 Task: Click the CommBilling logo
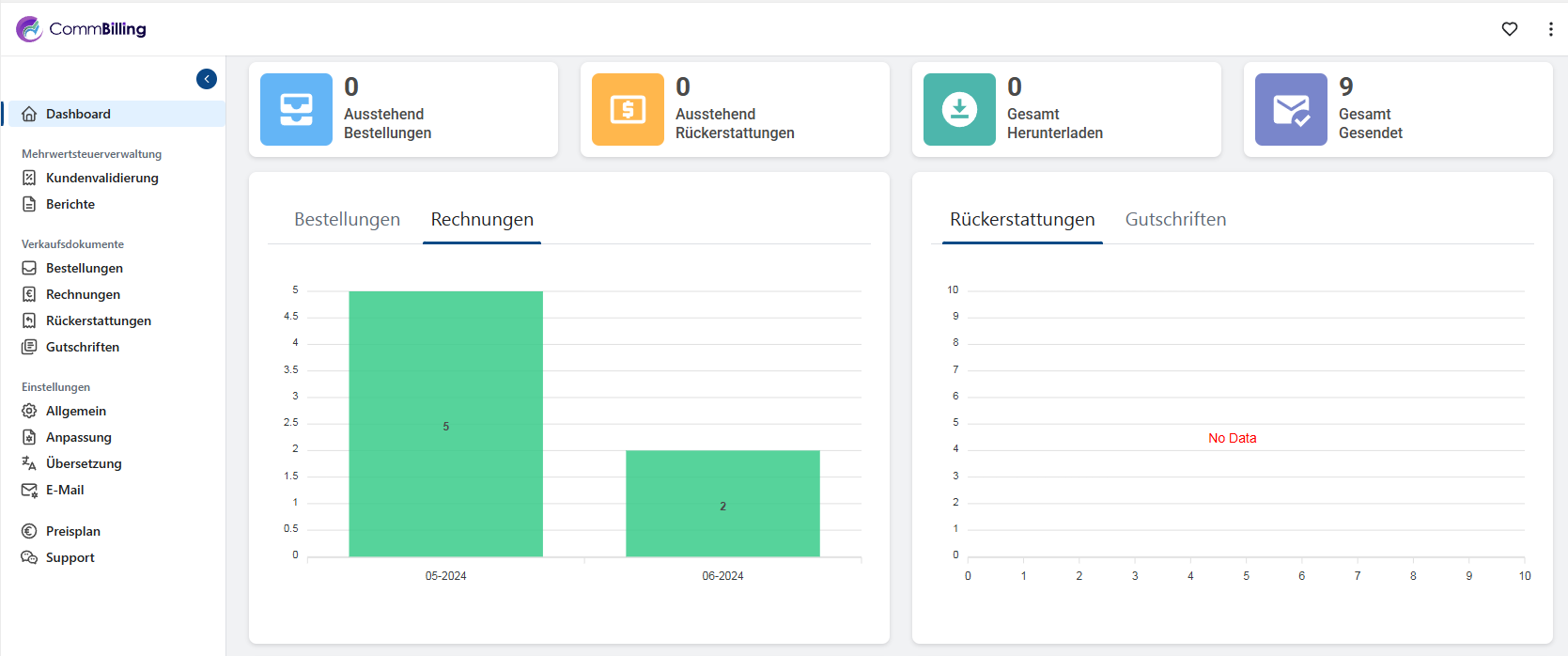pyautogui.click(x=82, y=29)
